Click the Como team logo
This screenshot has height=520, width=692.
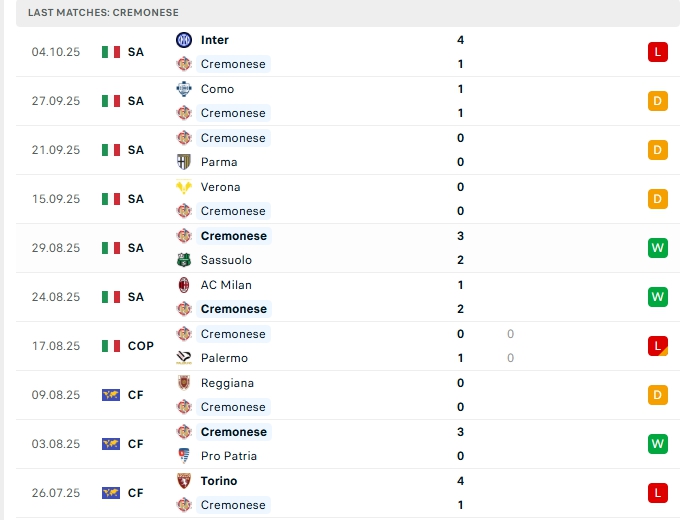coord(184,89)
